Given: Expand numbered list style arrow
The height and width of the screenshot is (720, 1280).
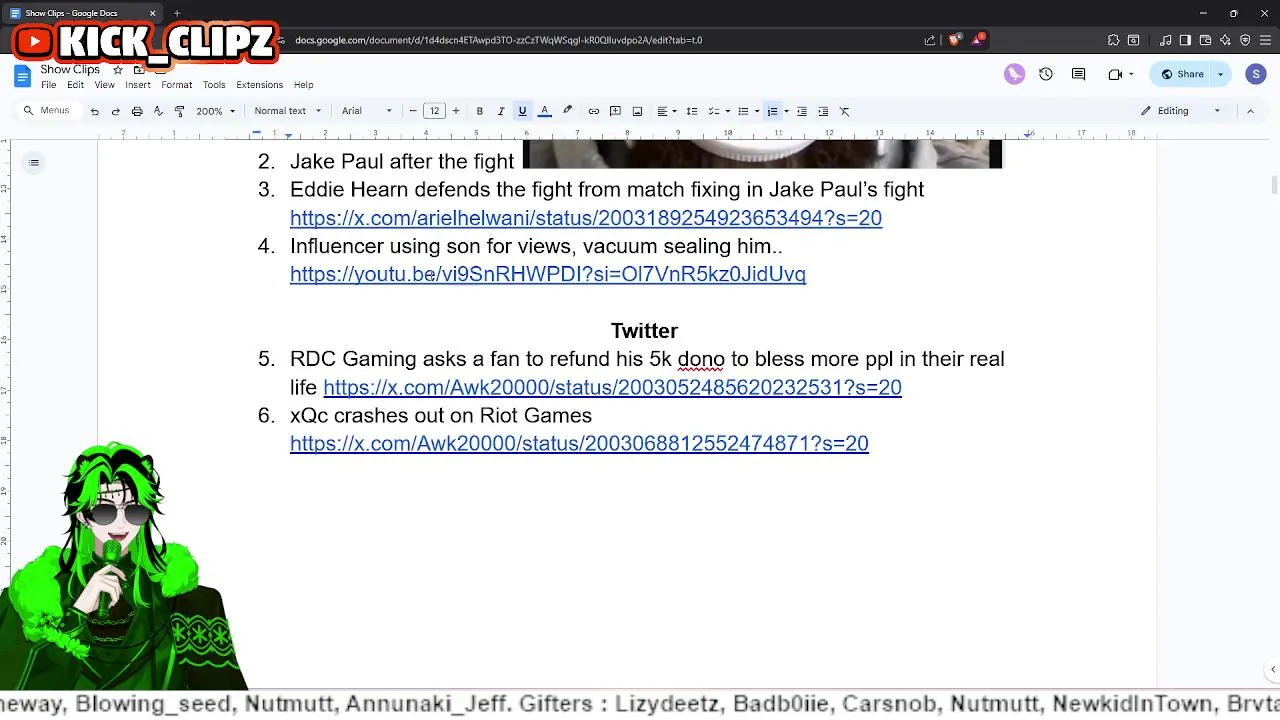Looking at the screenshot, I should point(786,111).
